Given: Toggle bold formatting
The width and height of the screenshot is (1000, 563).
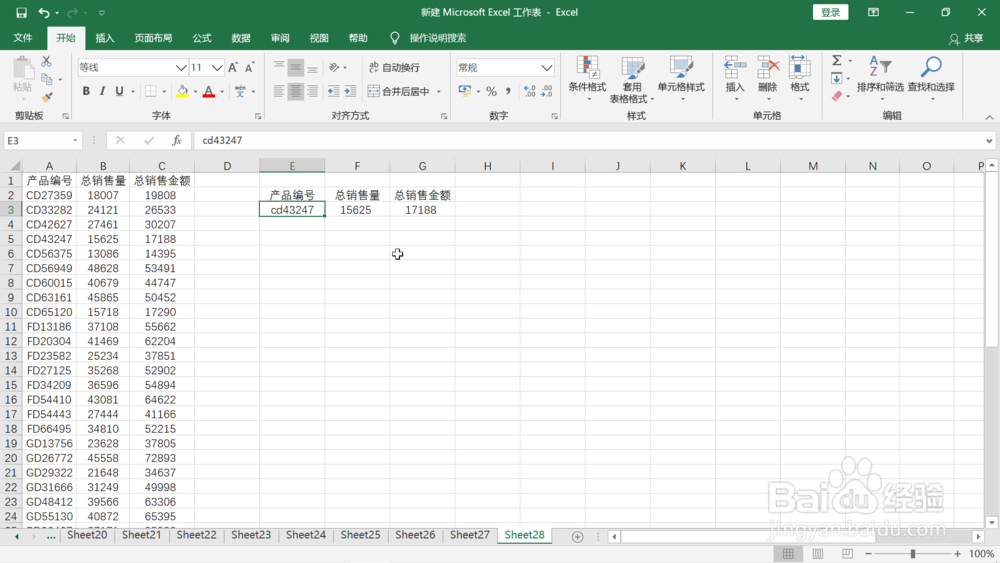Looking at the screenshot, I should click(86, 91).
